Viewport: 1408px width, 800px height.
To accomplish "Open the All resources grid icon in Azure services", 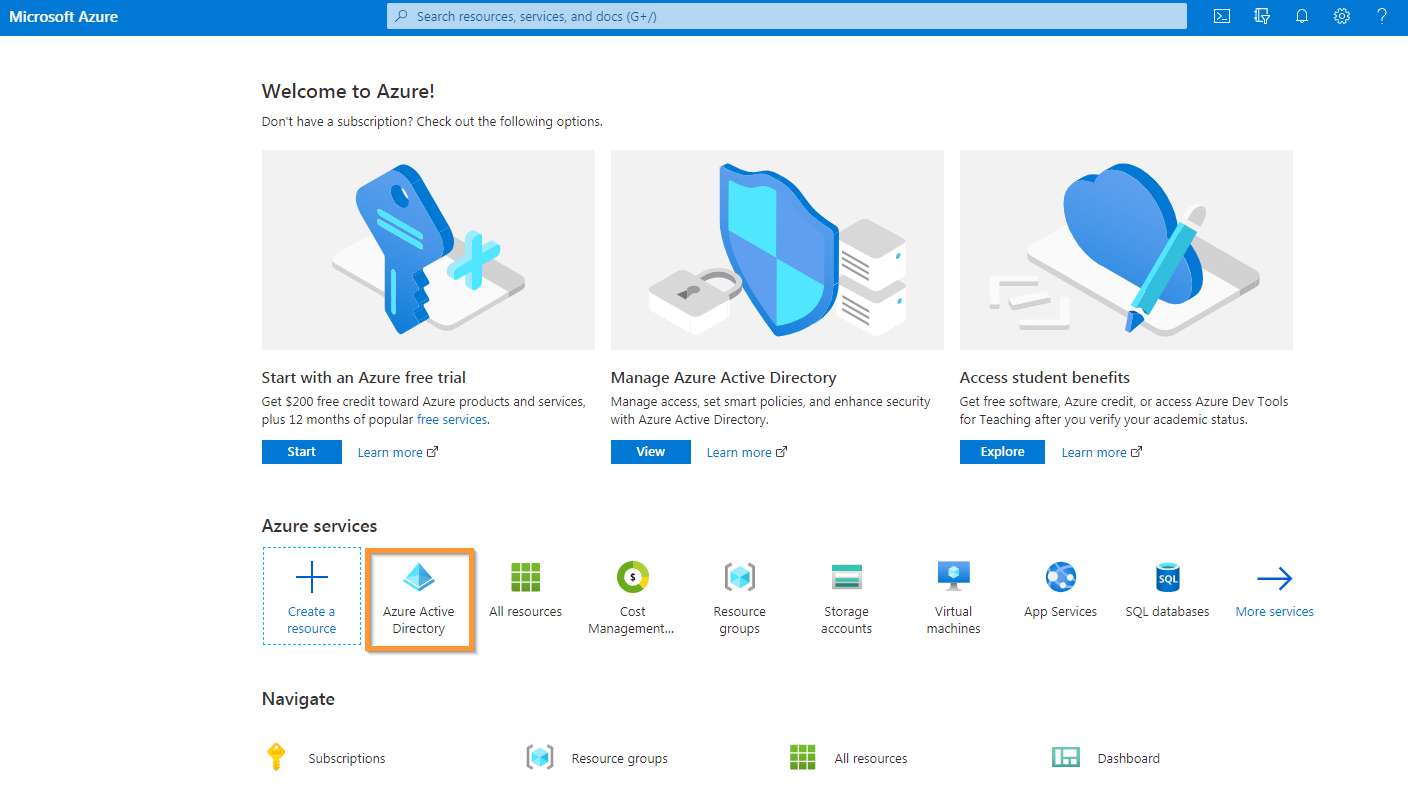I will [525, 577].
